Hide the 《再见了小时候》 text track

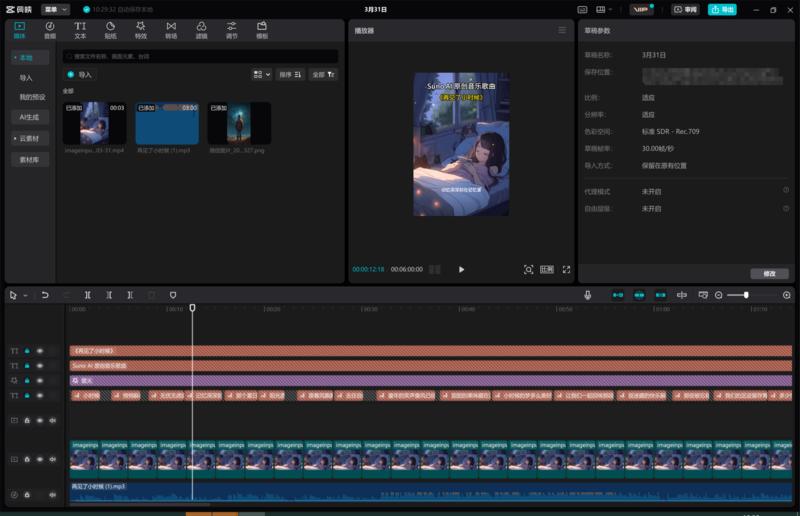pos(41,351)
